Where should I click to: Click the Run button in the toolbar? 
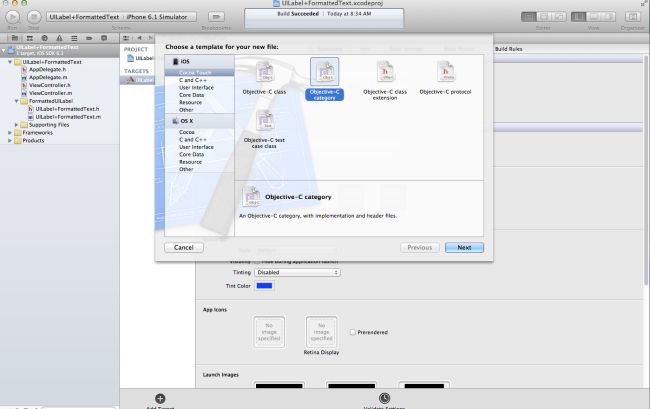click(12, 17)
